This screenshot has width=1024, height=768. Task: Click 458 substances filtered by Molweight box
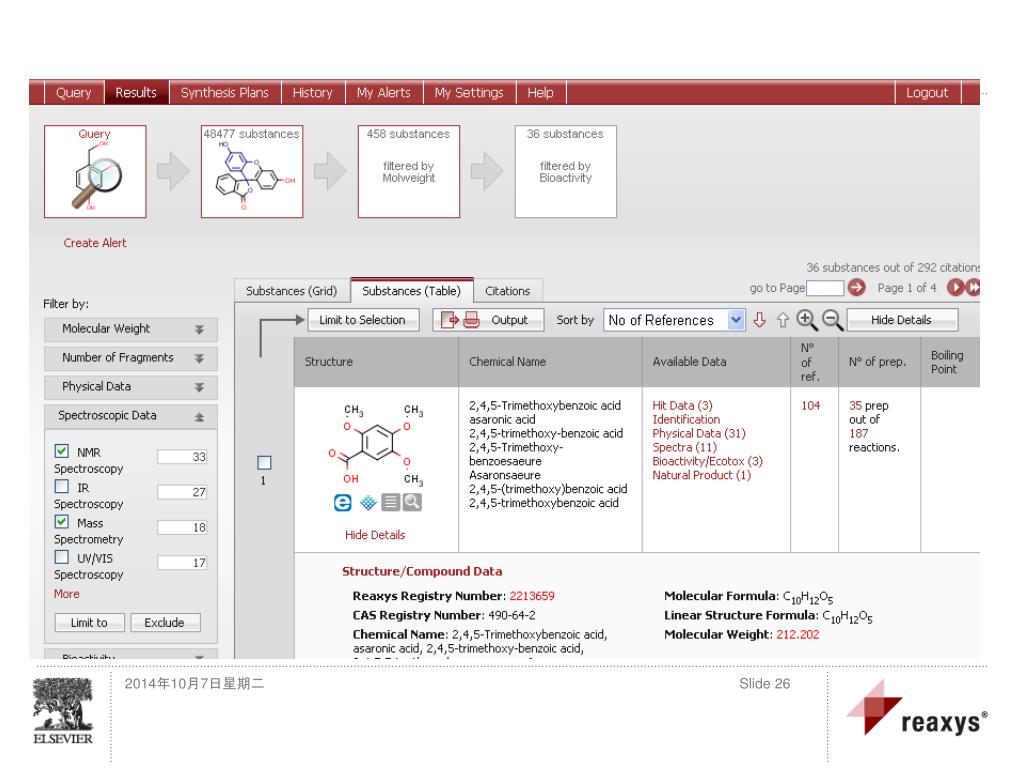(409, 172)
